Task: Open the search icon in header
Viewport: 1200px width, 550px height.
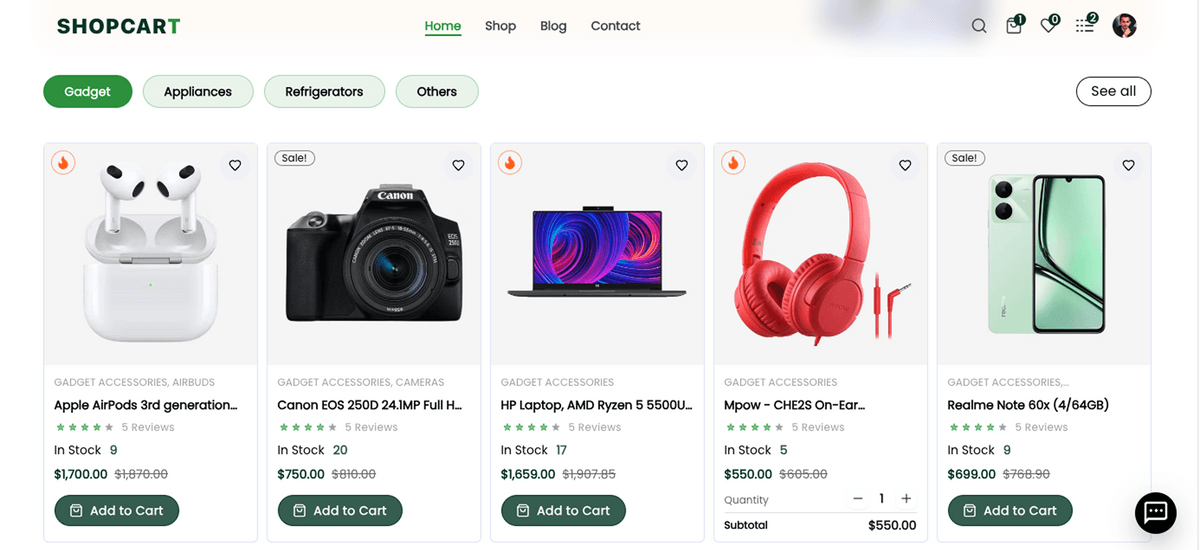Action: (979, 26)
